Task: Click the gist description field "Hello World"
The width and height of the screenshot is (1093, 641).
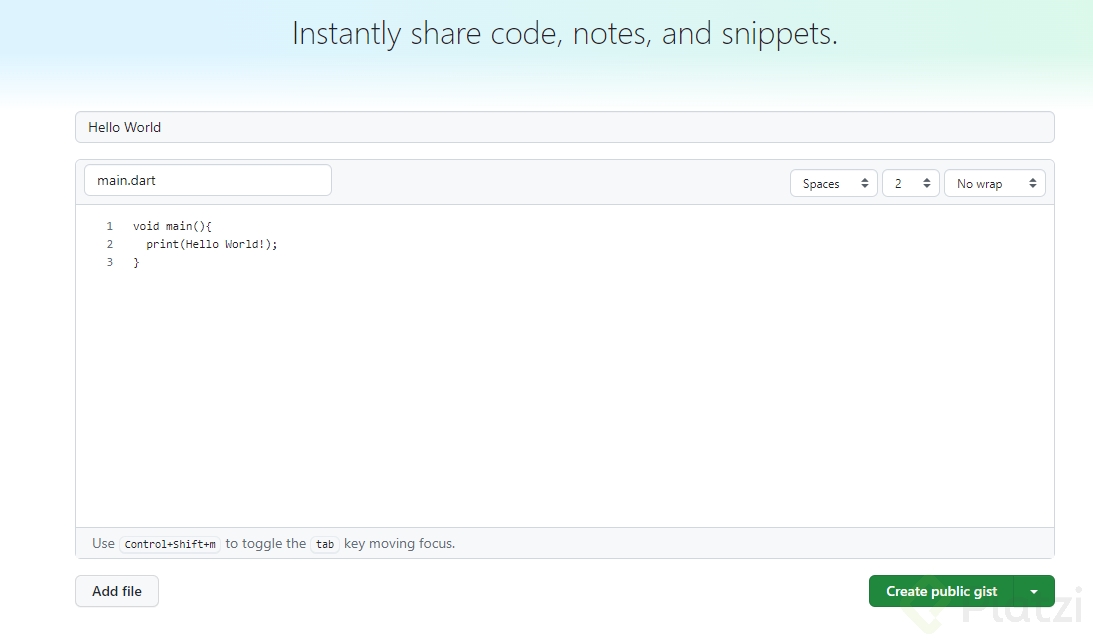Action: (x=564, y=127)
